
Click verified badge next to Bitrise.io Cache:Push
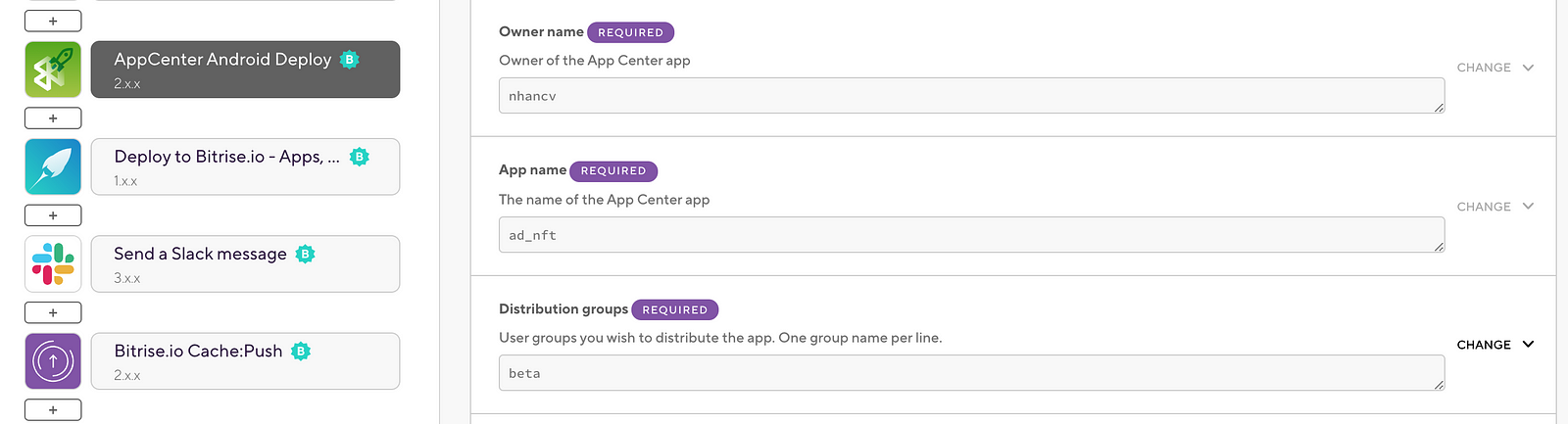[x=301, y=351]
